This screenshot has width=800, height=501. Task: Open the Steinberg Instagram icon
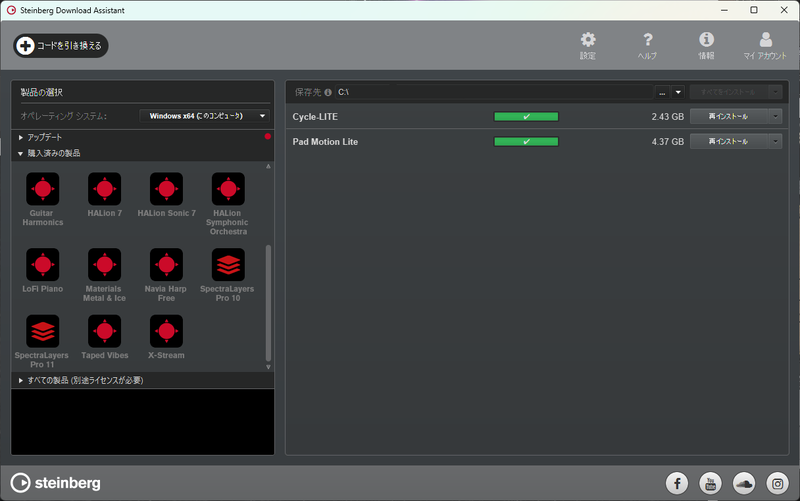[777, 483]
